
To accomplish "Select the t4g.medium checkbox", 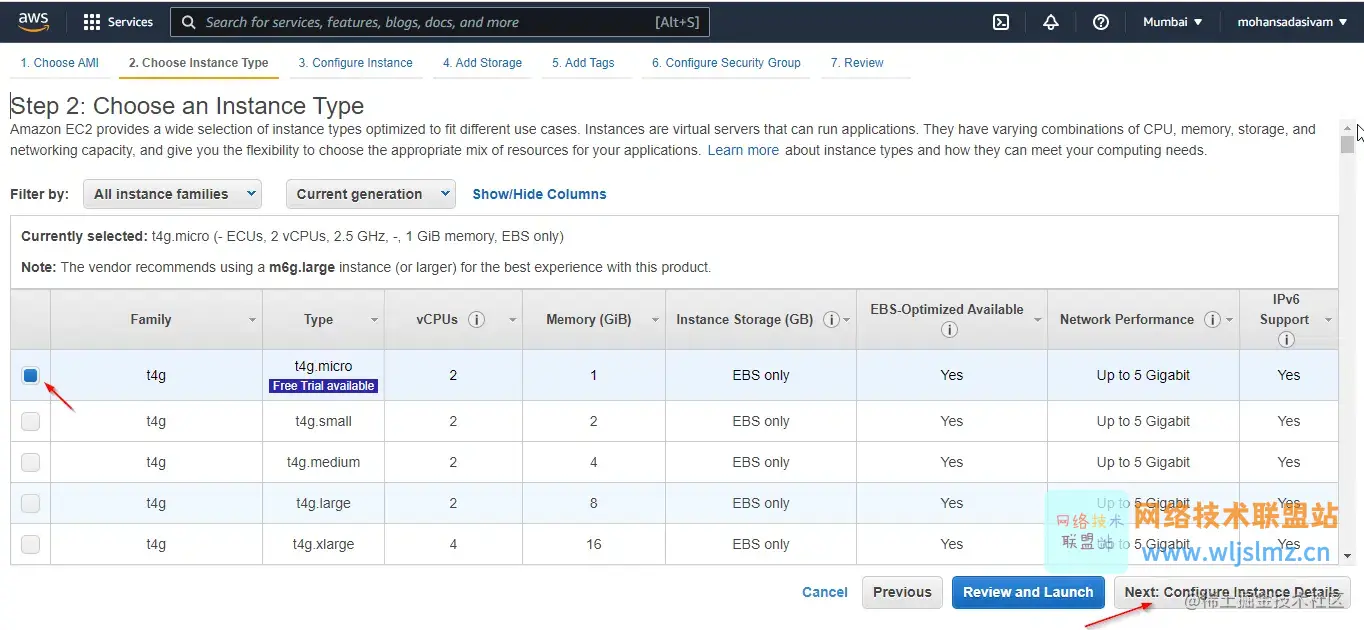I will tap(30, 463).
